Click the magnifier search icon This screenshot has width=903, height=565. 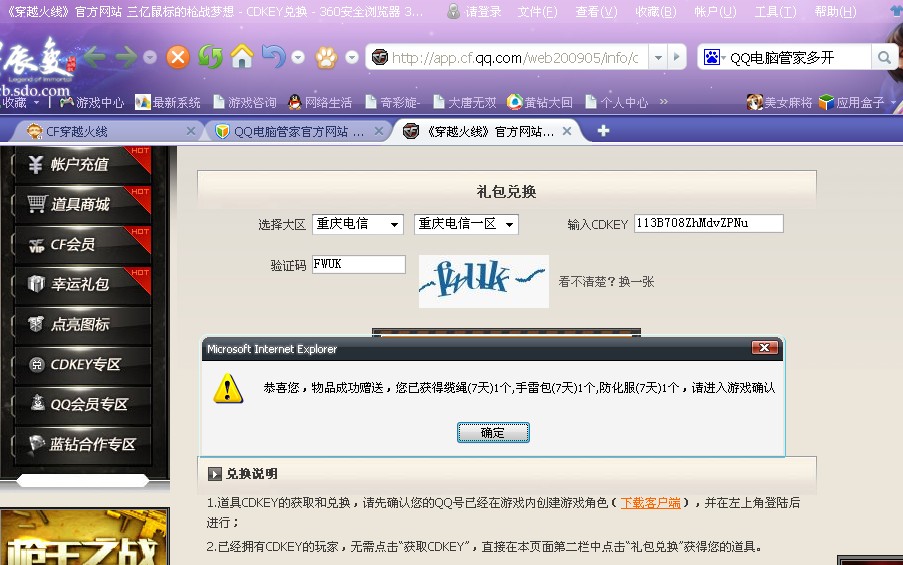(884, 57)
